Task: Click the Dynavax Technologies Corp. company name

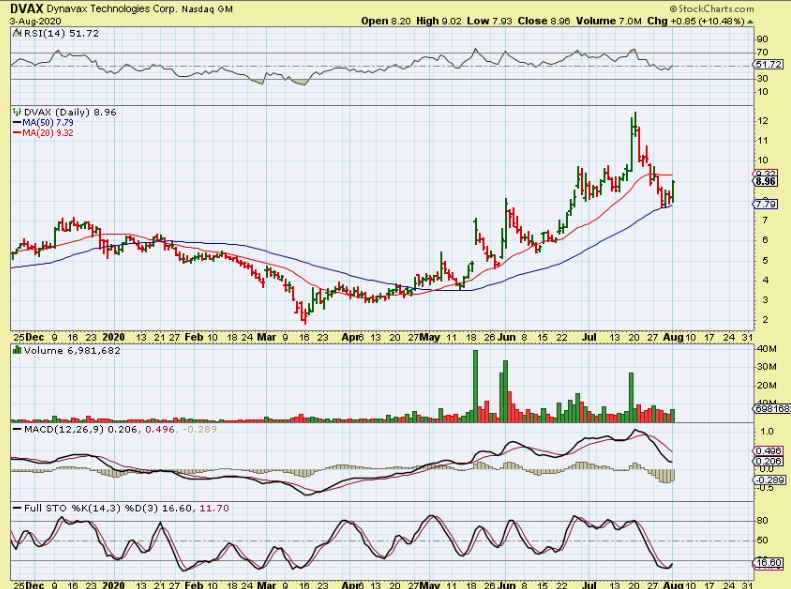Action: pyautogui.click(x=111, y=9)
